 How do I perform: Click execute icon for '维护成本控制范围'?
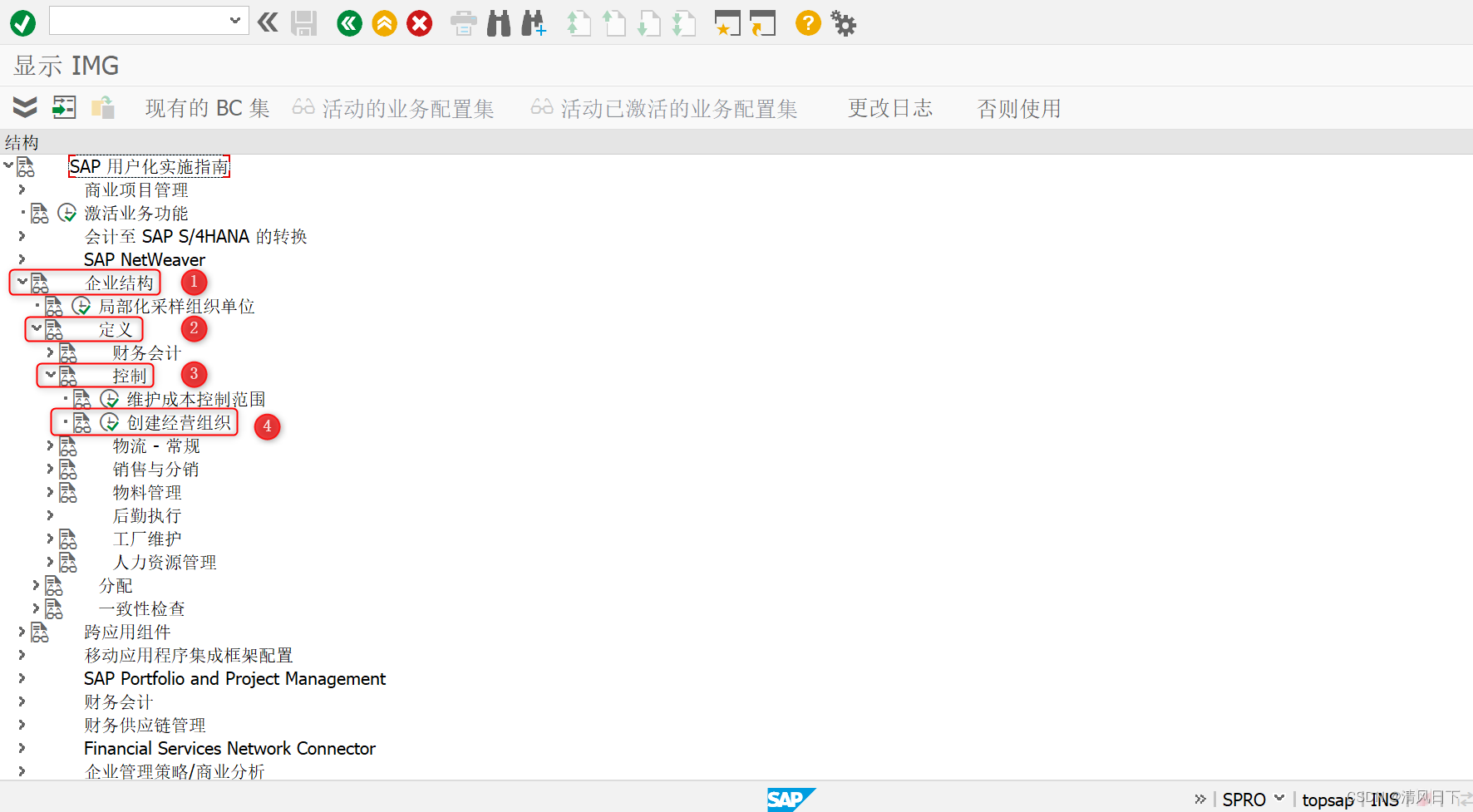(110, 400)
